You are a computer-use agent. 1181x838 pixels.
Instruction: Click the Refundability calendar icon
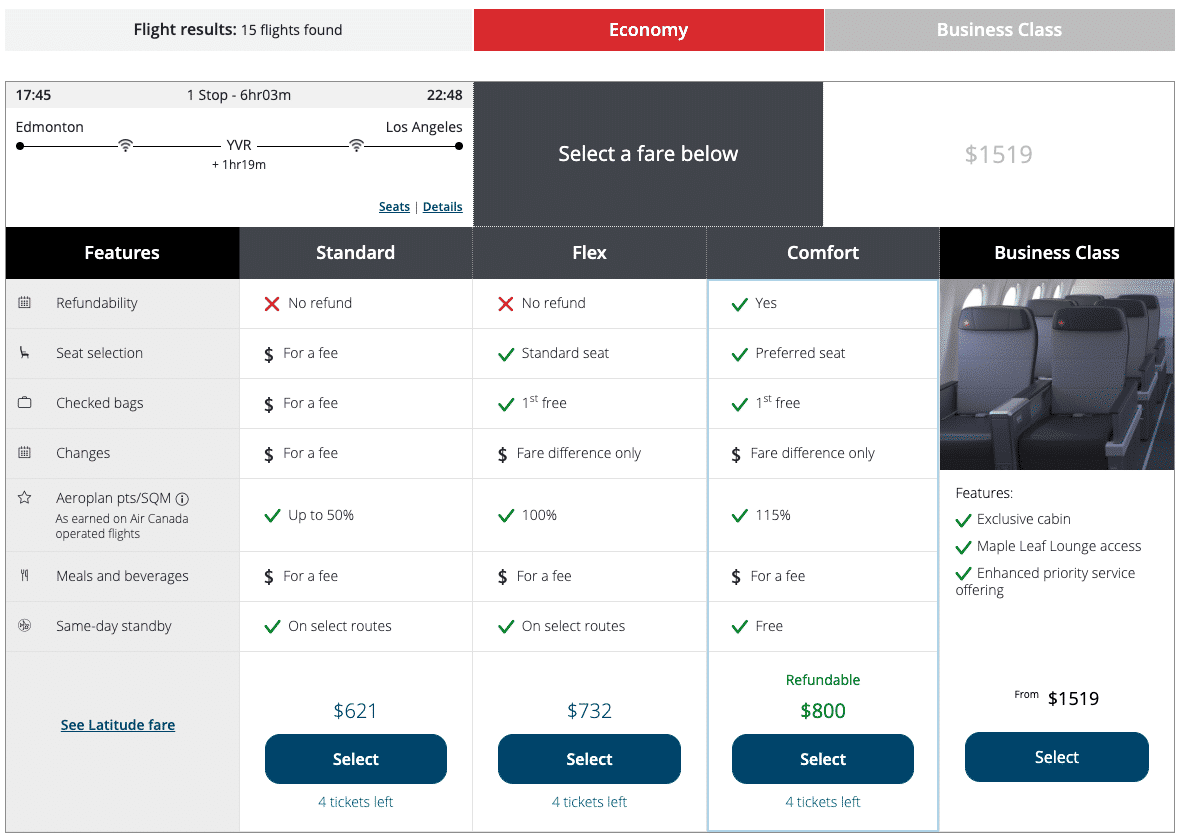tap(25, 303)
